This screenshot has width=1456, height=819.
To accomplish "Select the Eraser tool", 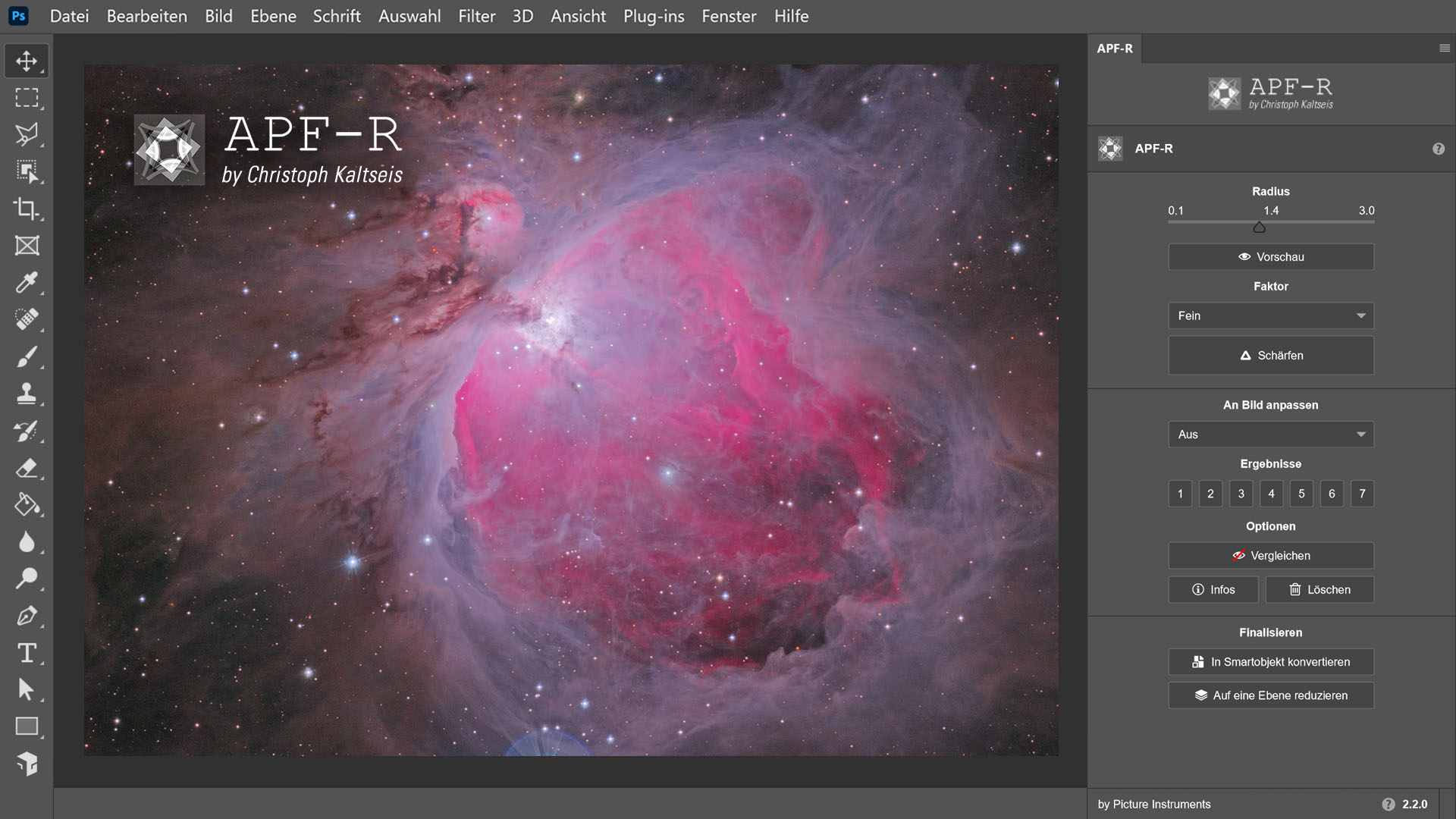I will point(27,468).
